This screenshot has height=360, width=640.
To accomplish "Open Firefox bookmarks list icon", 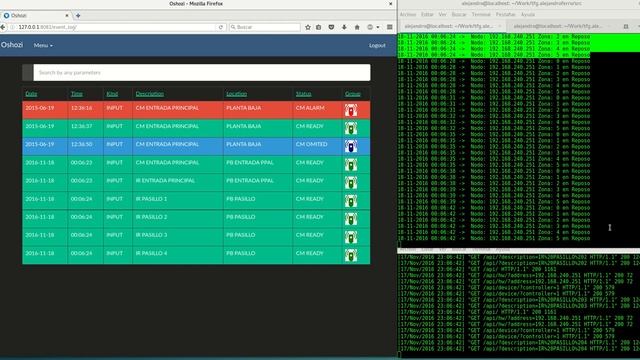I will 319,27.
